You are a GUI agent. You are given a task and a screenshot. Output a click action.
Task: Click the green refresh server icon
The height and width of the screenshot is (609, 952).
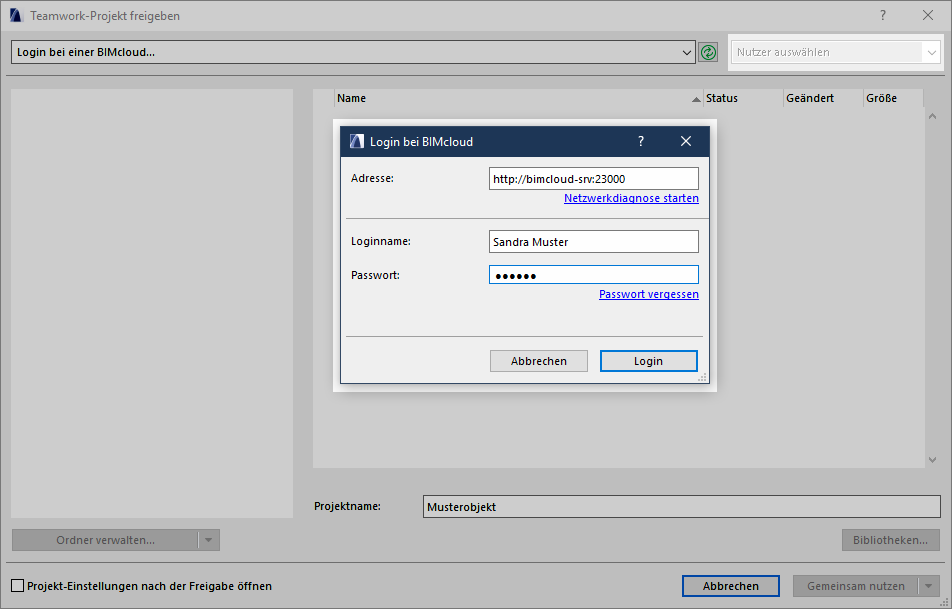(708, 52)
